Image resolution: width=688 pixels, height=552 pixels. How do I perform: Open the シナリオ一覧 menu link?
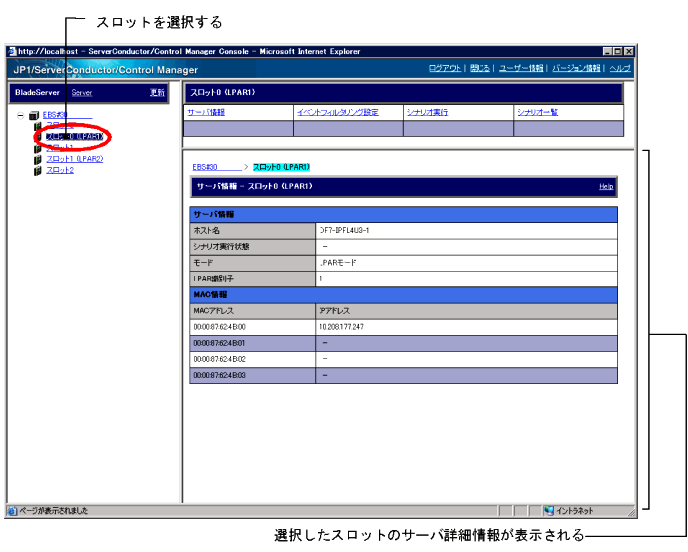(x=537, y=112)
